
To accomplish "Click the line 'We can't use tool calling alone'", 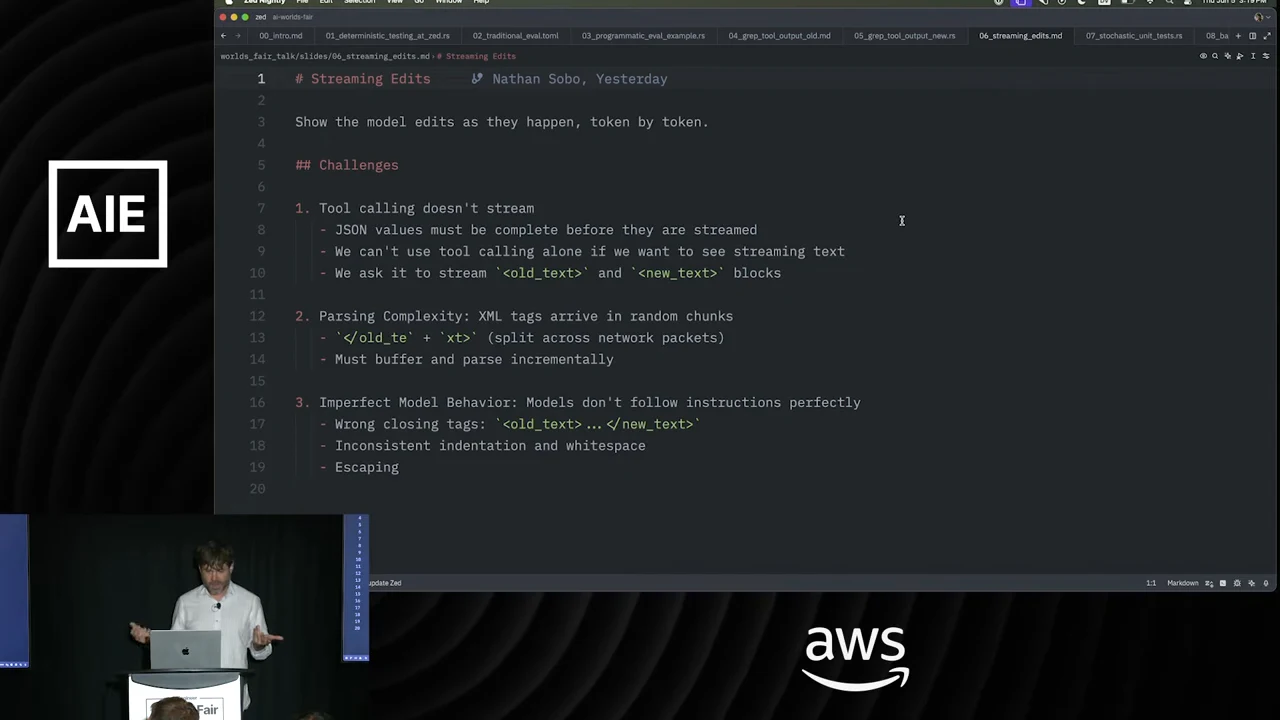I will click(582, 251).
